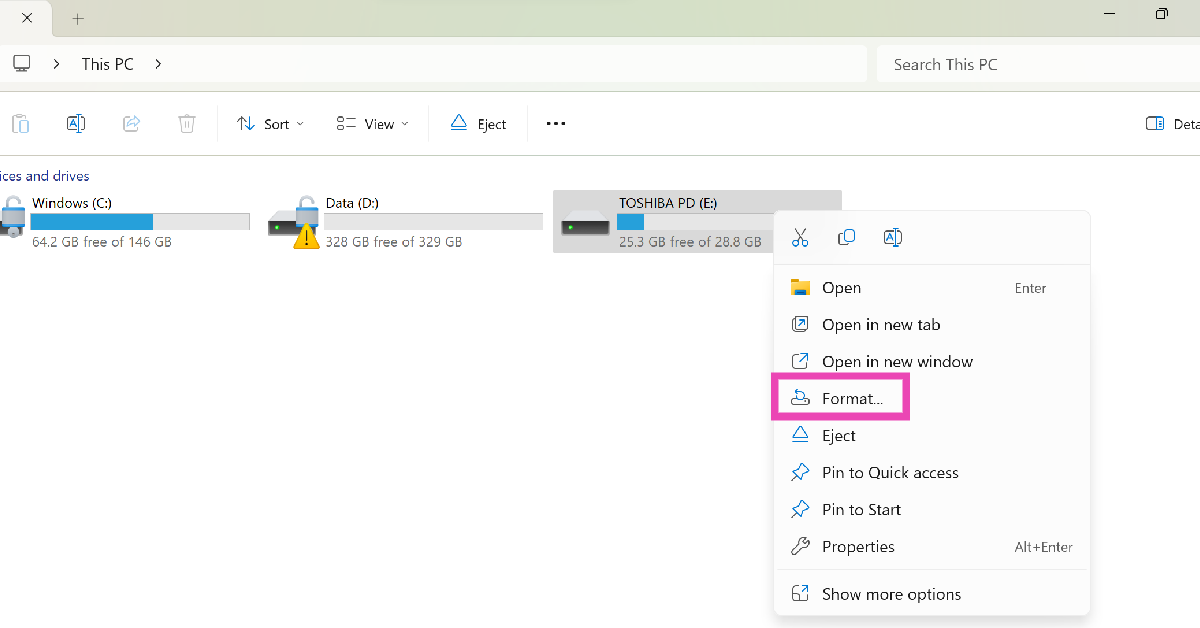
Task: Click the This PC icon in the address bar
Action: [21, 63]
